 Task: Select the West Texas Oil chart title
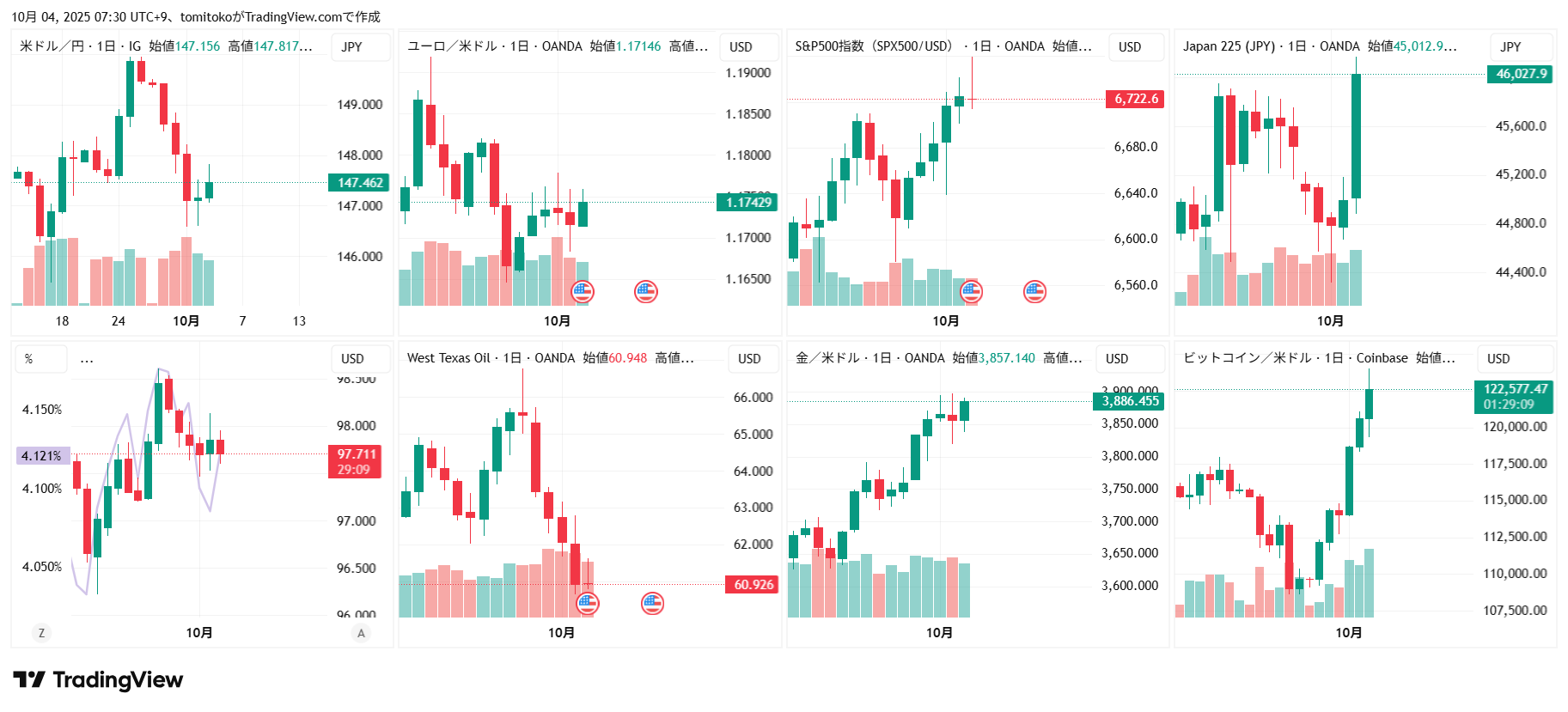[x=448, y=358]
